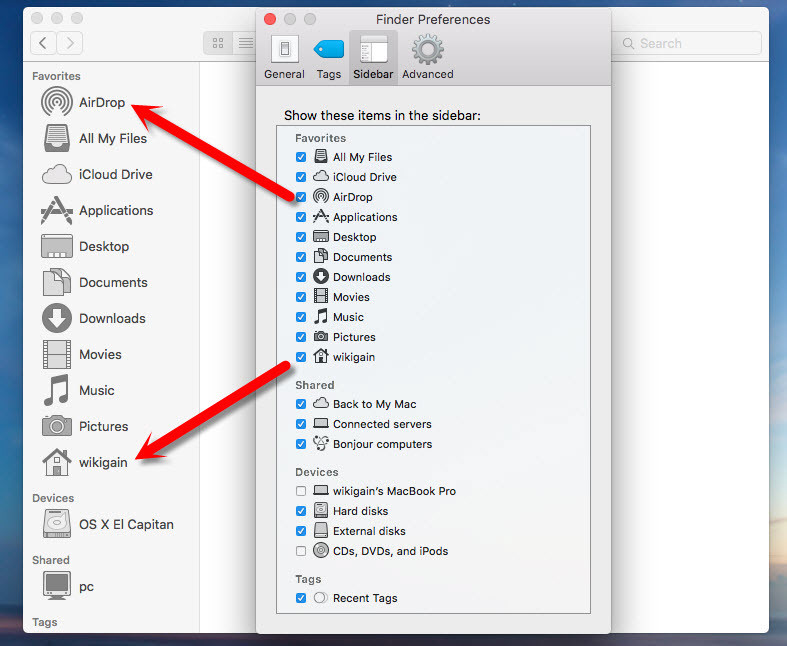Image resolution: width=787 pixels, height=646 pixels.
Task: Toggle the Pictures checkbox in preferences
Action: click(301, 337)
